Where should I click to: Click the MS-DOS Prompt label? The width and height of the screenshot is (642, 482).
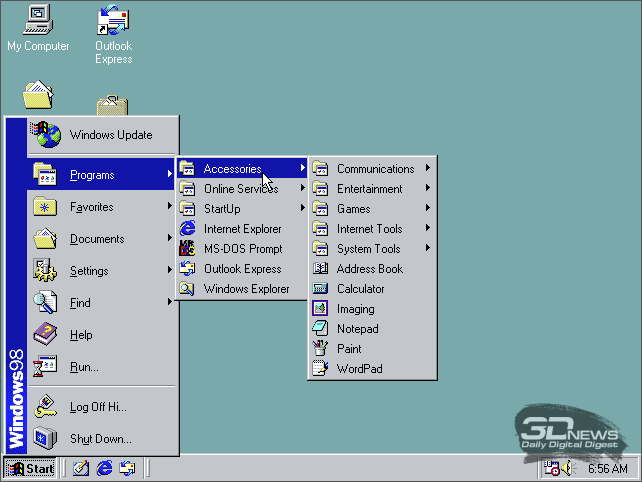243,249
